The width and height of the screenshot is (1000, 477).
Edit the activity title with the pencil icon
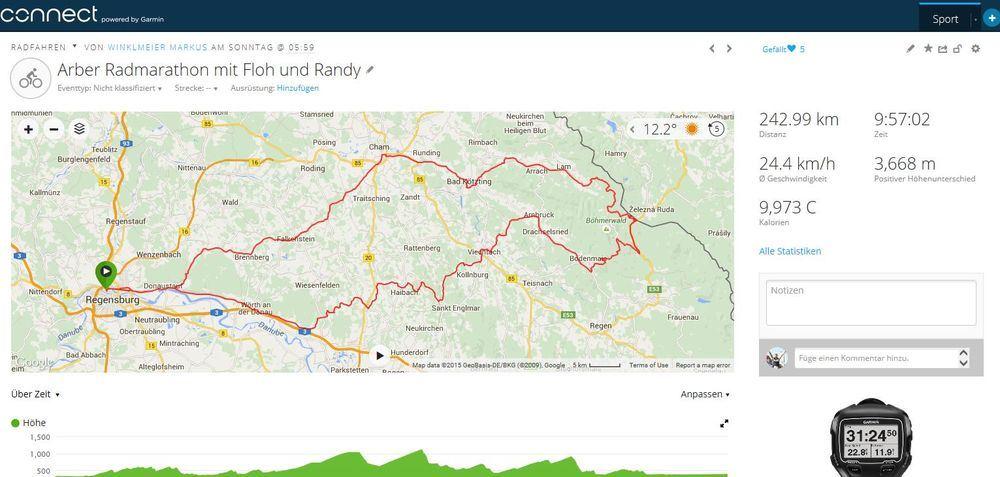[371, 70]
